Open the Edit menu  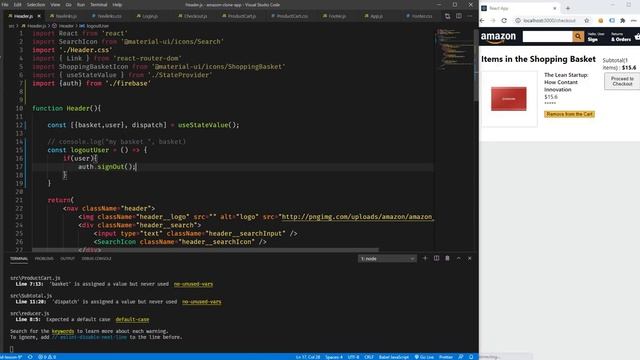pyautogui.click(x=18, y=5)
